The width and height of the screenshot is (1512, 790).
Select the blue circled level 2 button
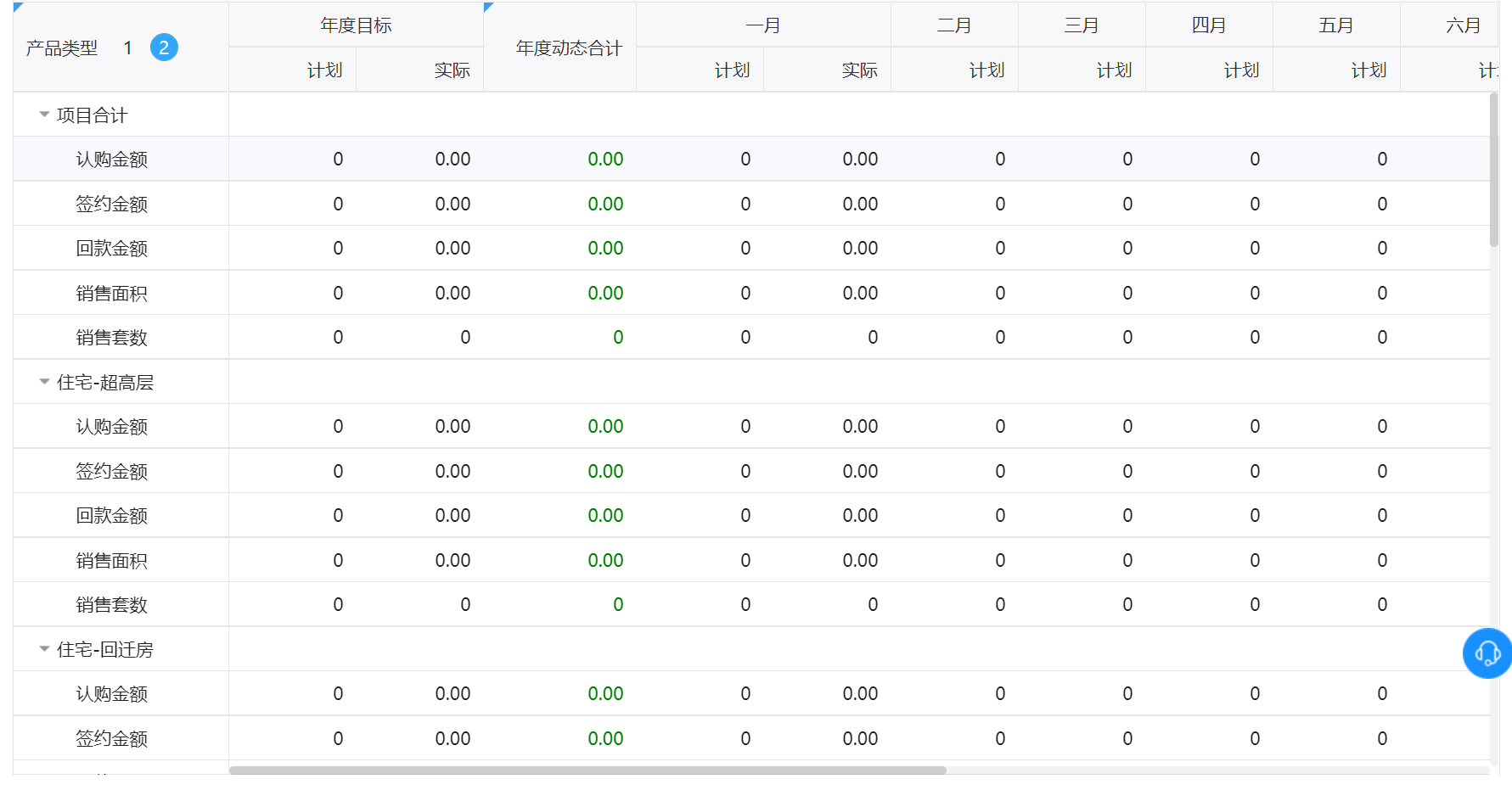point(164,48)
